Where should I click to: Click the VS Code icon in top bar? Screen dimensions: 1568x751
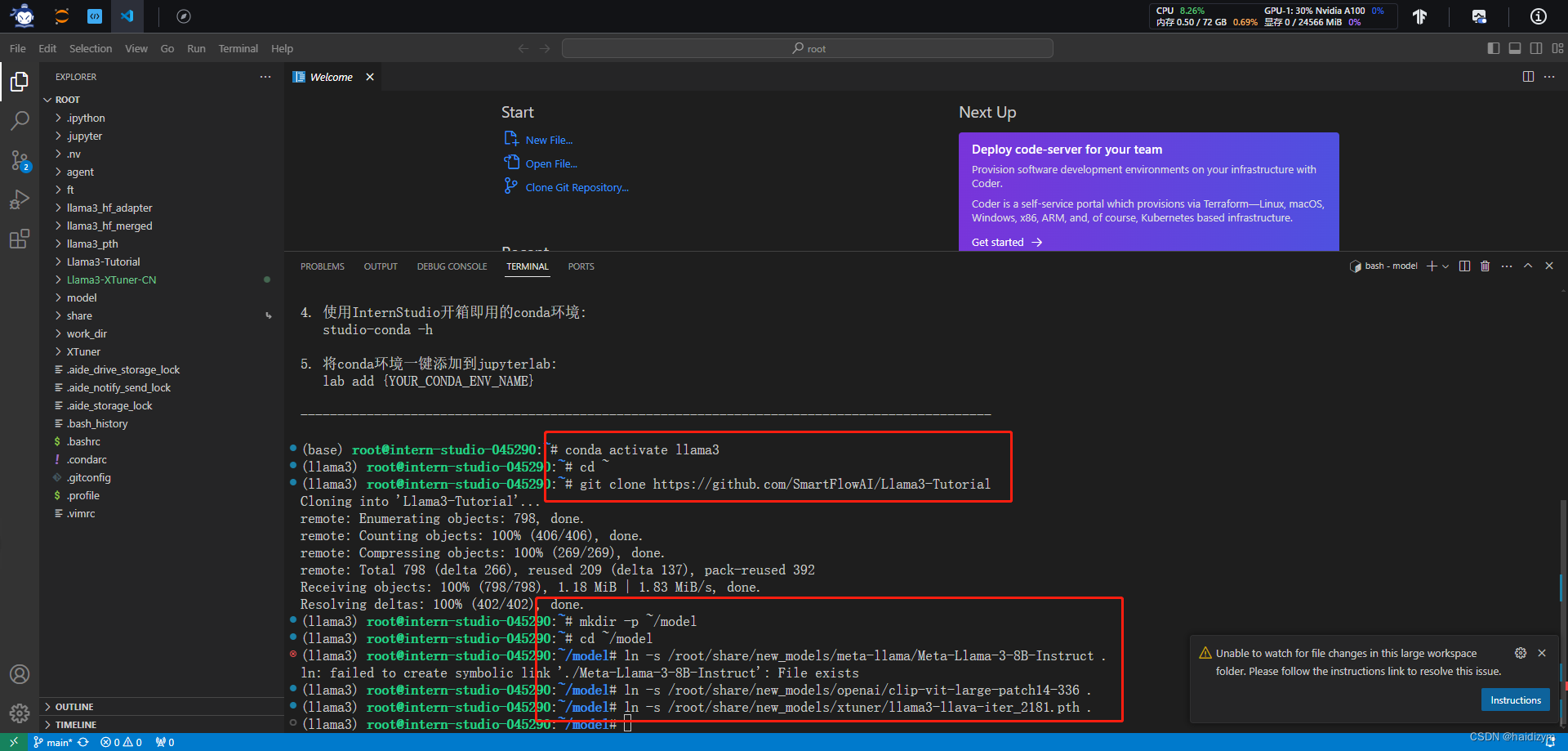coord(127,16)
